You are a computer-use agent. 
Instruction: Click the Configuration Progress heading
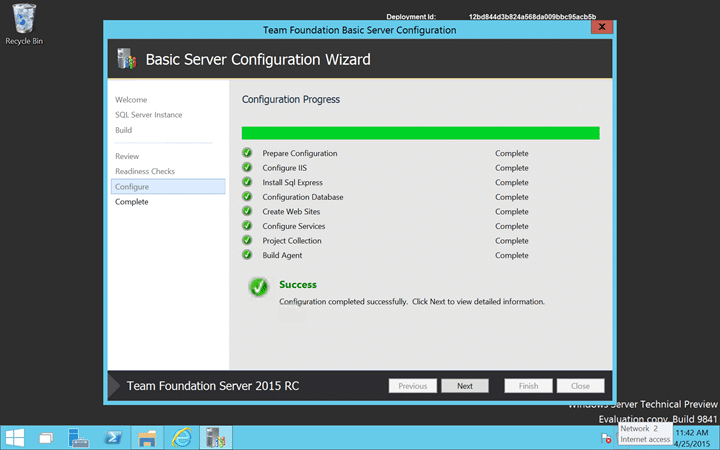click(x=291, y=99)
